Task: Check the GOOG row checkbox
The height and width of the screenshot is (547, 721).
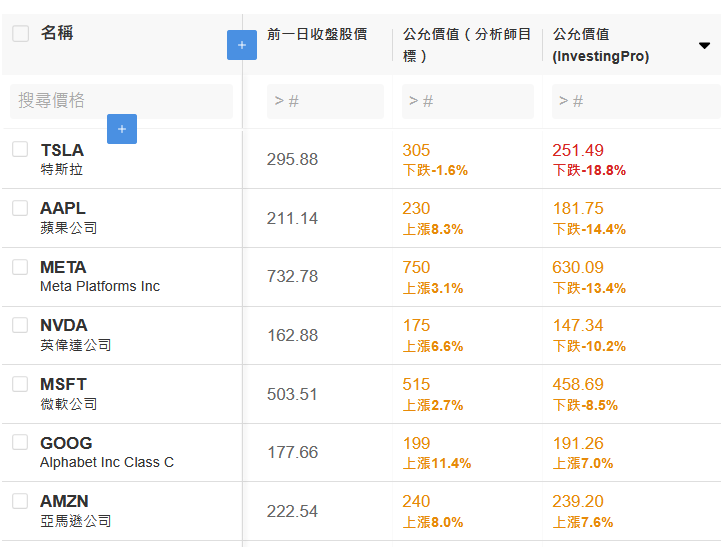Action: [x=20, y=442]
